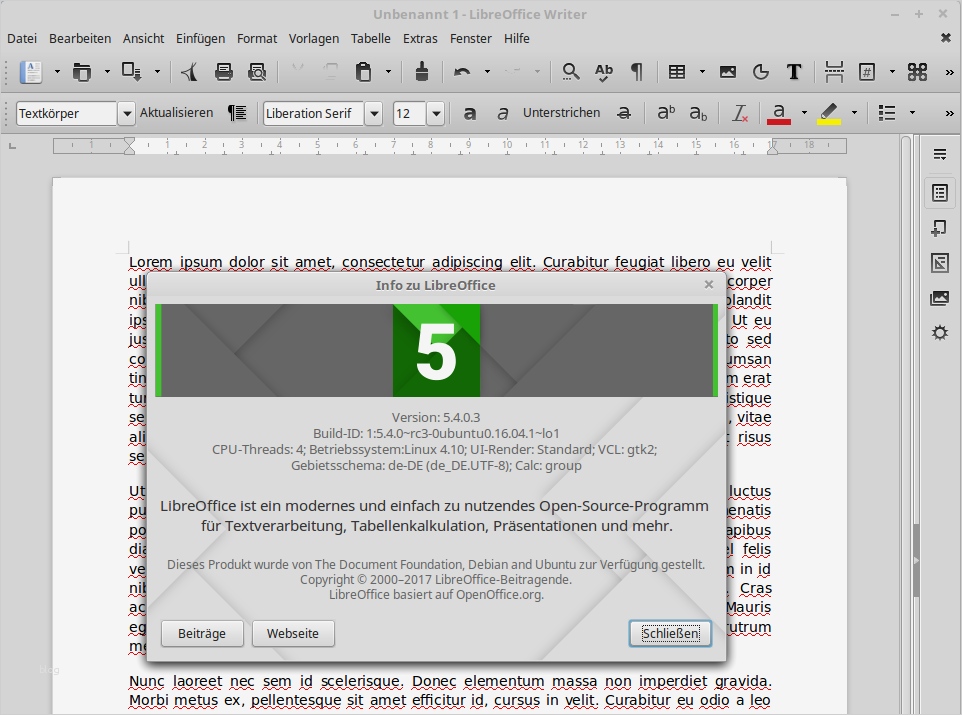Open sidebar settings menu icon
Viewport: 962px width, 715px height.
tap(940, 154)
